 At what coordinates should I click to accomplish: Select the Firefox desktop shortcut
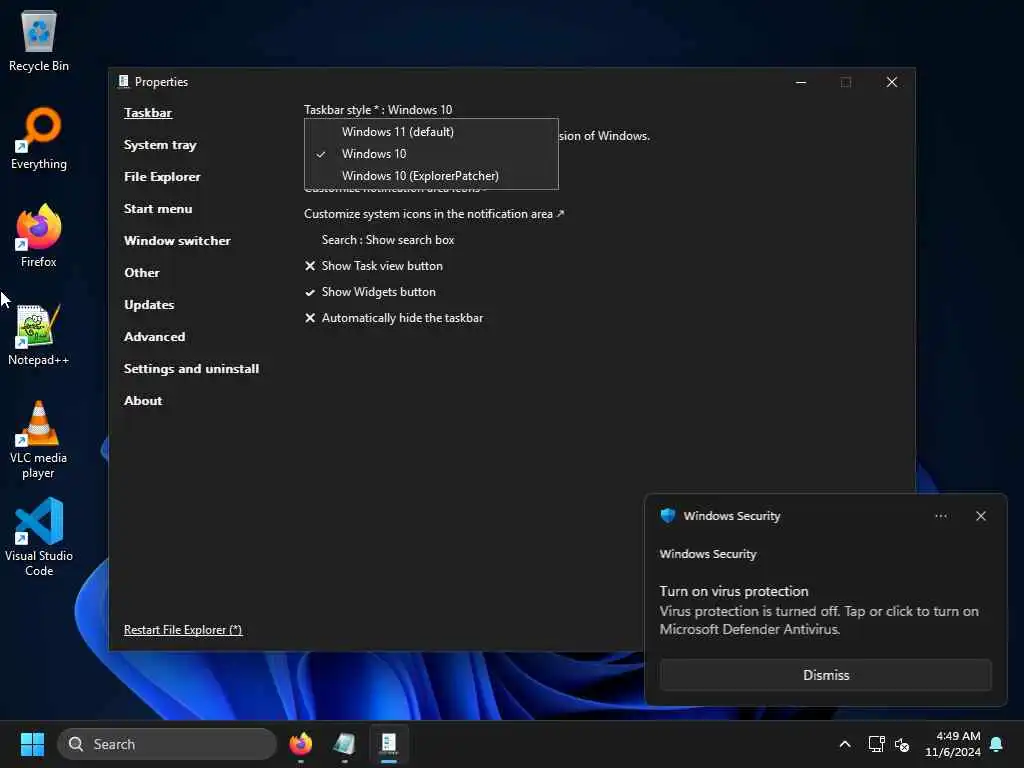click(x=39, y=236)
